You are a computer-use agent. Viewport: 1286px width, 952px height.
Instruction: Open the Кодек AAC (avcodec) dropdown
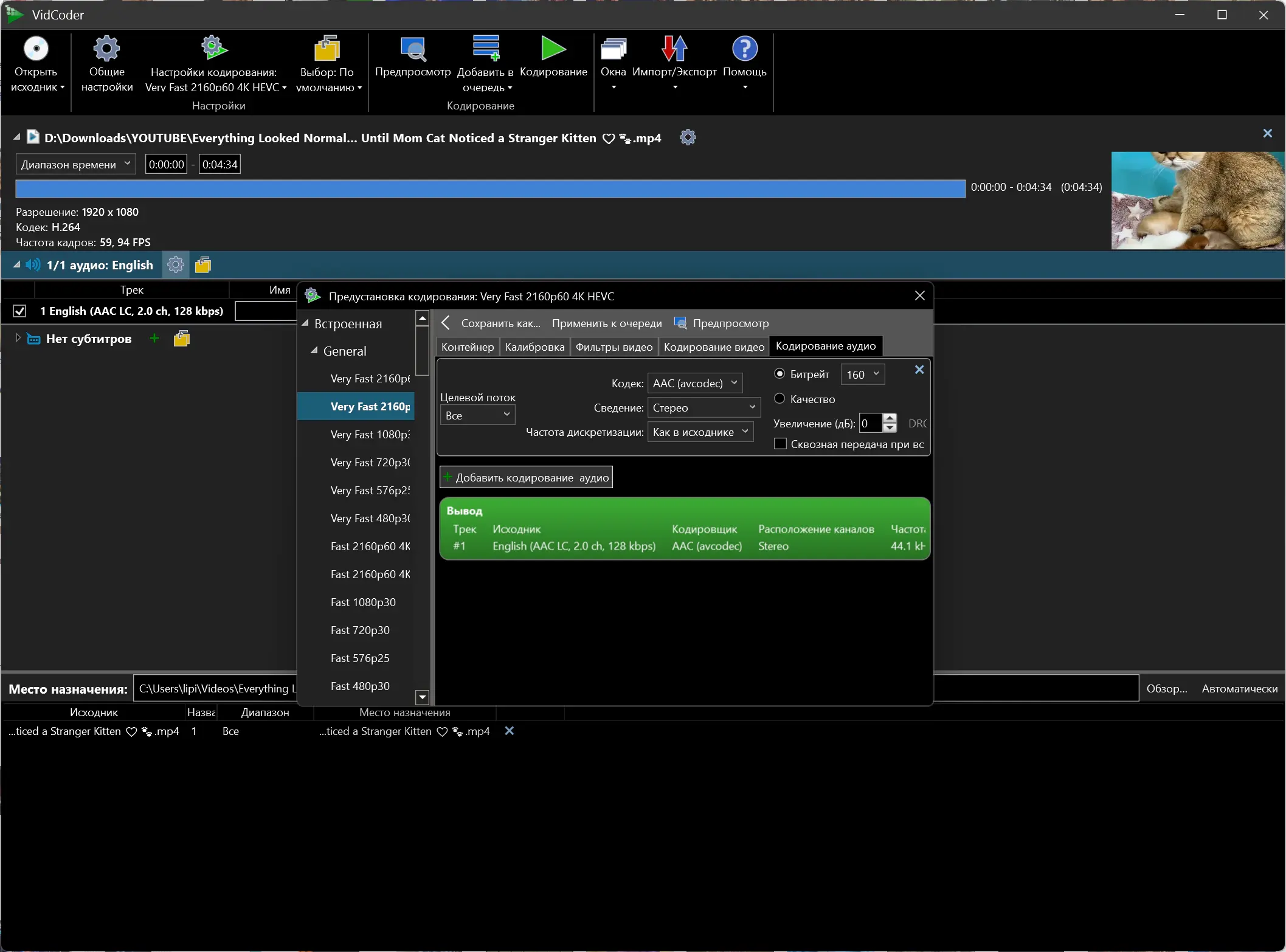tap(694, 383)
